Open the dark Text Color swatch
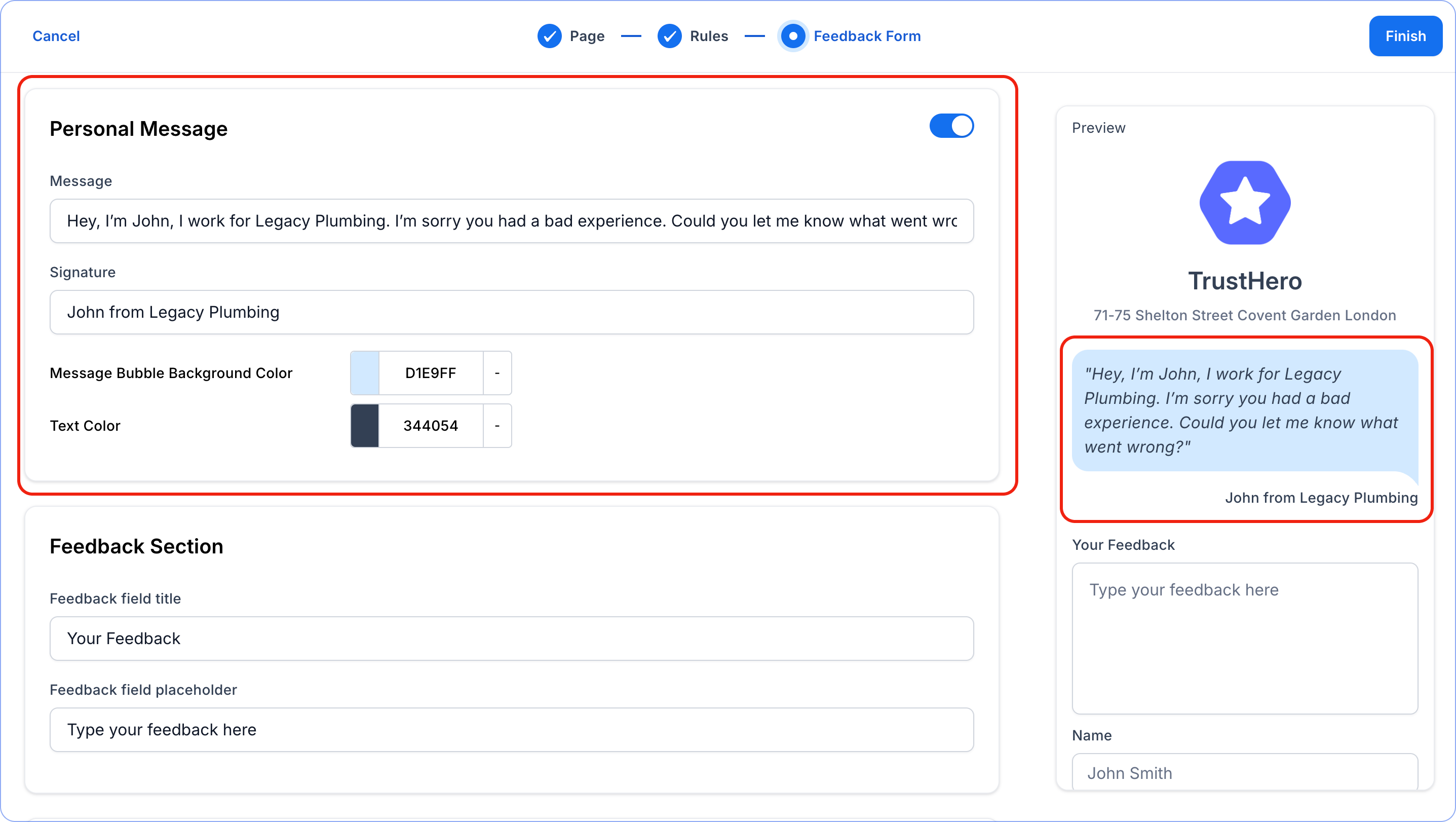 365,426
